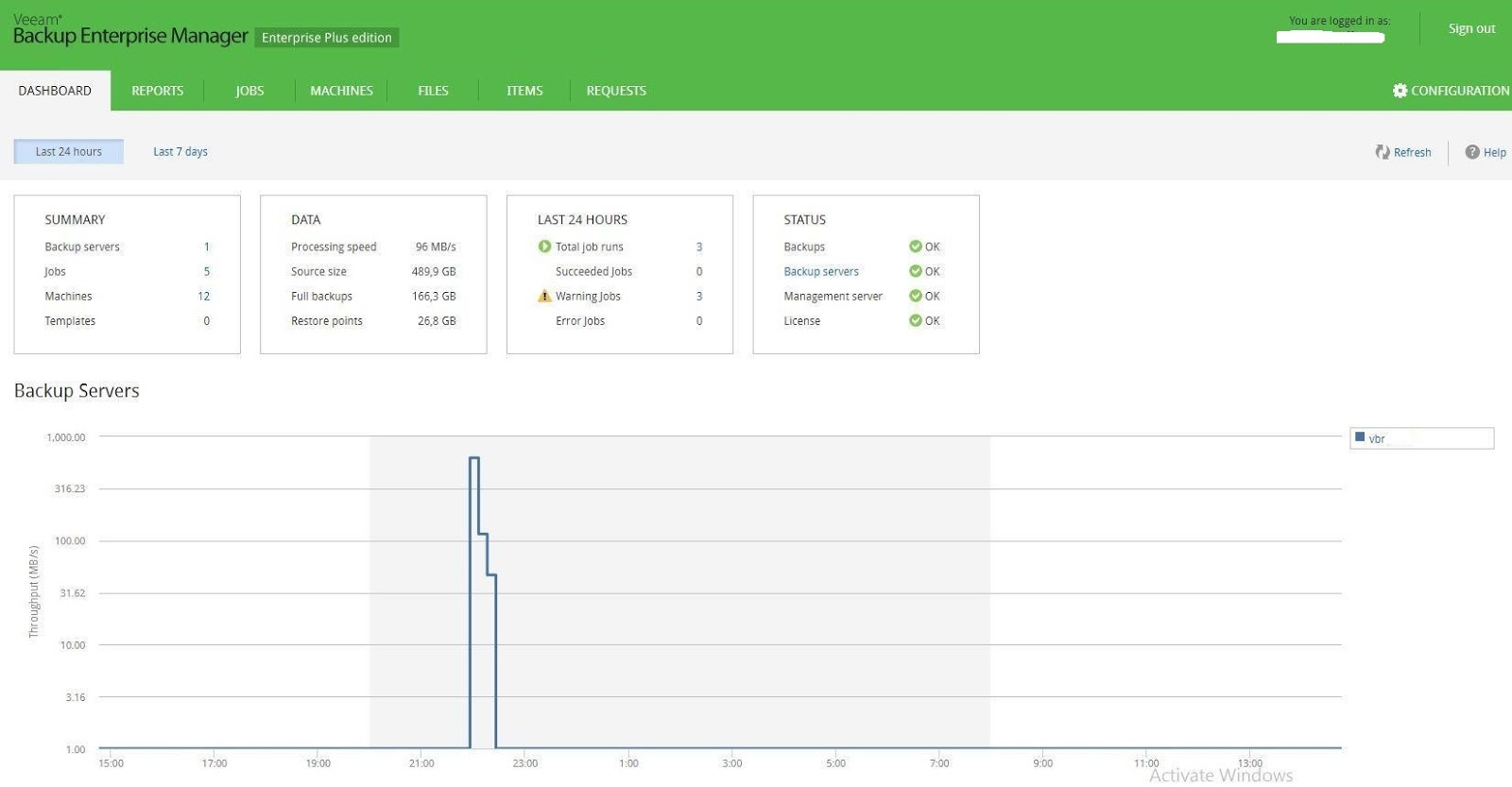Image resolution: width=1512 pixels, height=787 pixels.
Task: Click the Sign out link
Action: (1471, 28)
